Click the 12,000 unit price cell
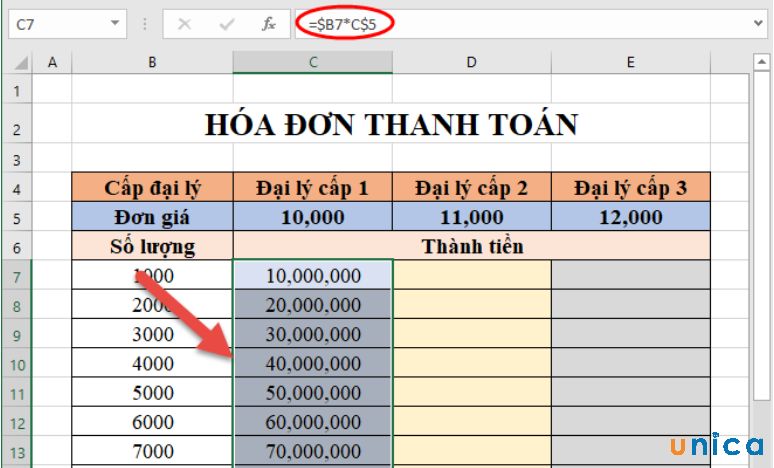Viewport: 774px width, 468px height. (x=630, y=217)
